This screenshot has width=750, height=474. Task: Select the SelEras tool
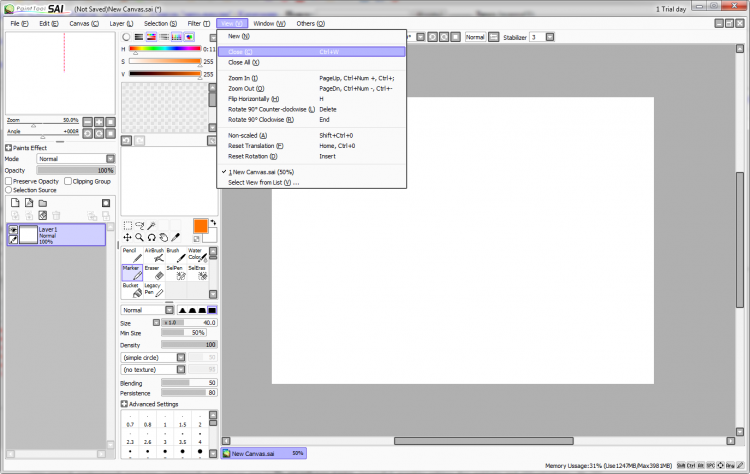pyautogui.click(x=197, y=273)
